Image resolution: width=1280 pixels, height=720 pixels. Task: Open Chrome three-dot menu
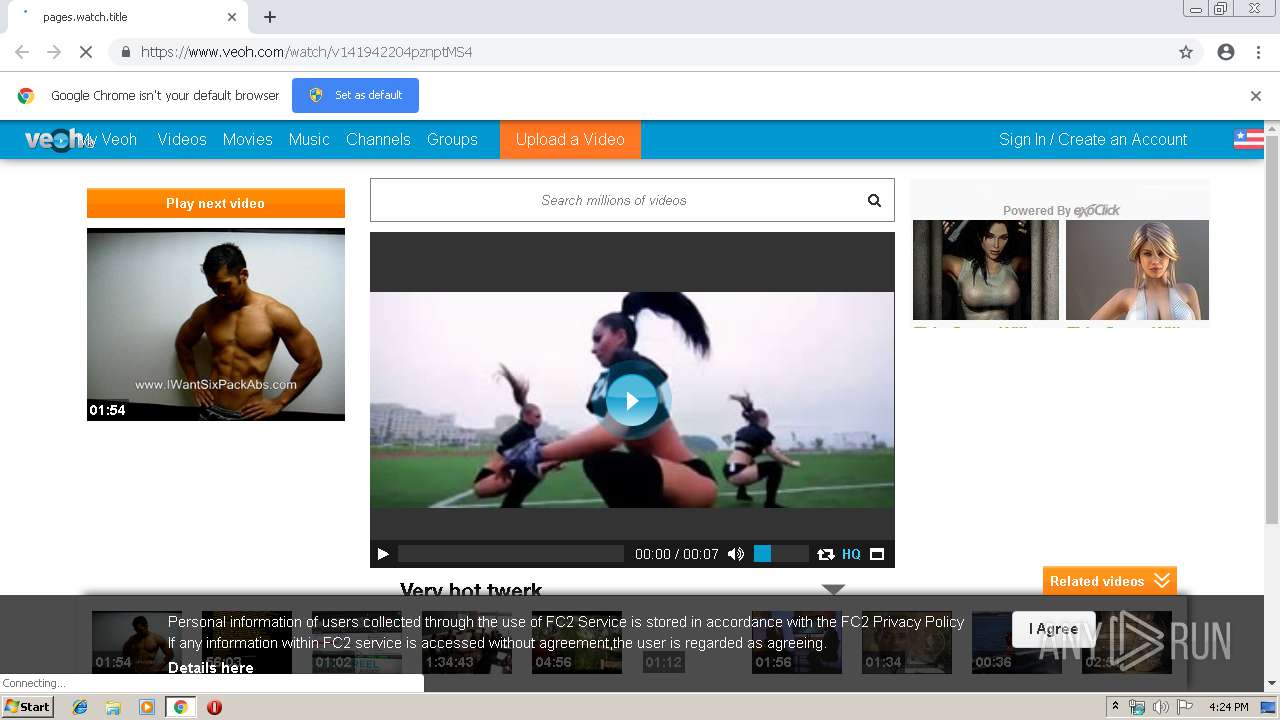[x=1258, y=52]
